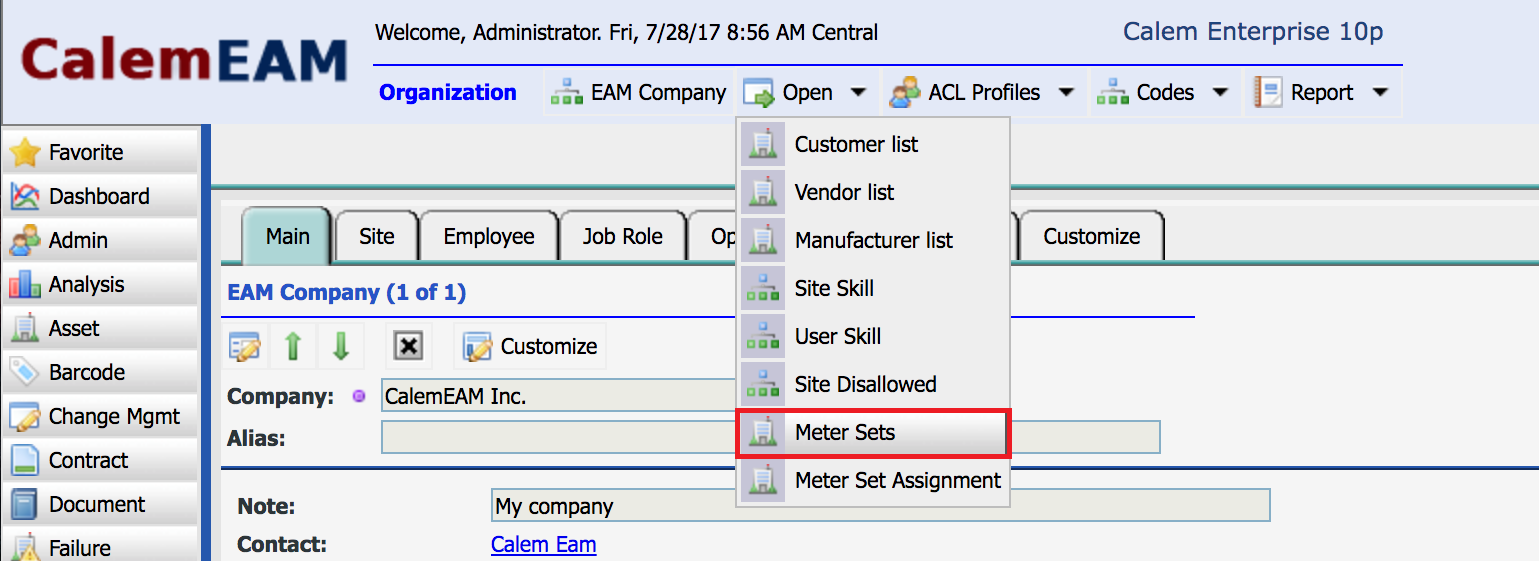Select User Skill menu entry
This screenshot has width=1539, height=561.
point(873,337)
